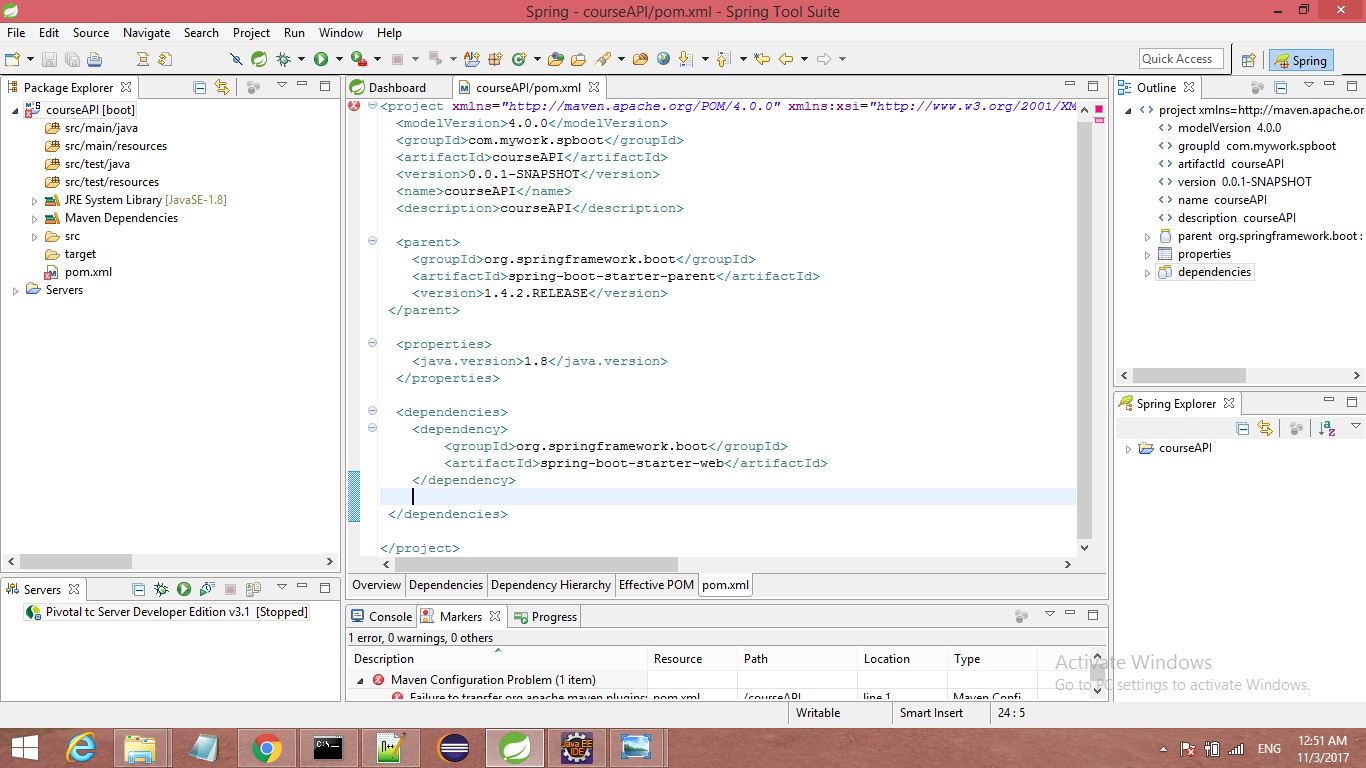Click the Debug bug icon in toolbar
Image resolution: width=1366 pixels, height=768 pixels.
tap(284, 59)
